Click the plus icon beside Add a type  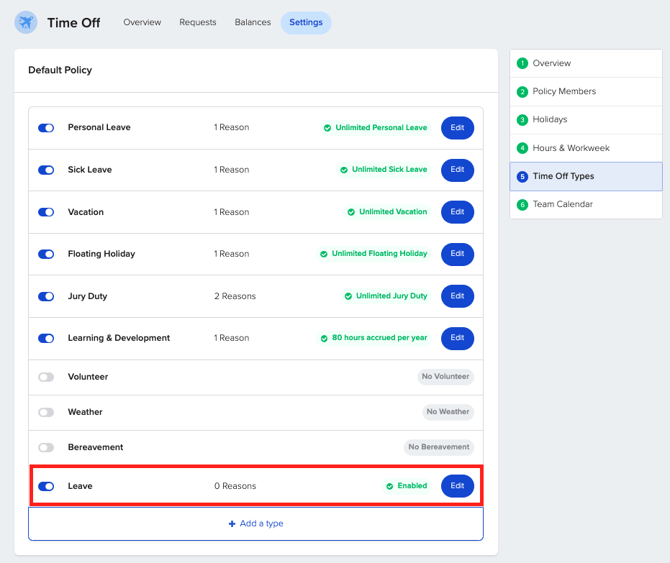(232, 524)
